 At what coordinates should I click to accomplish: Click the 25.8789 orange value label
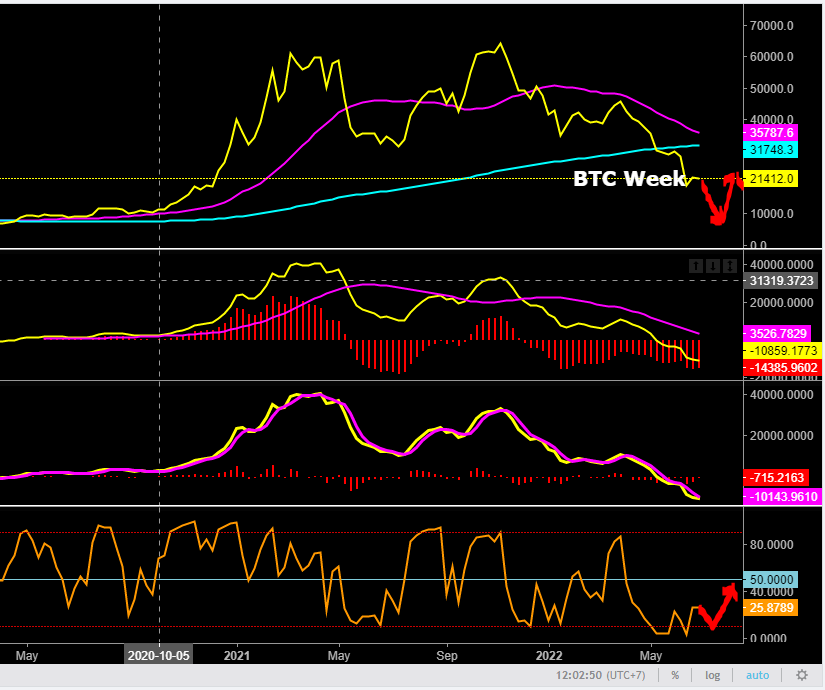tap(771, 608)
